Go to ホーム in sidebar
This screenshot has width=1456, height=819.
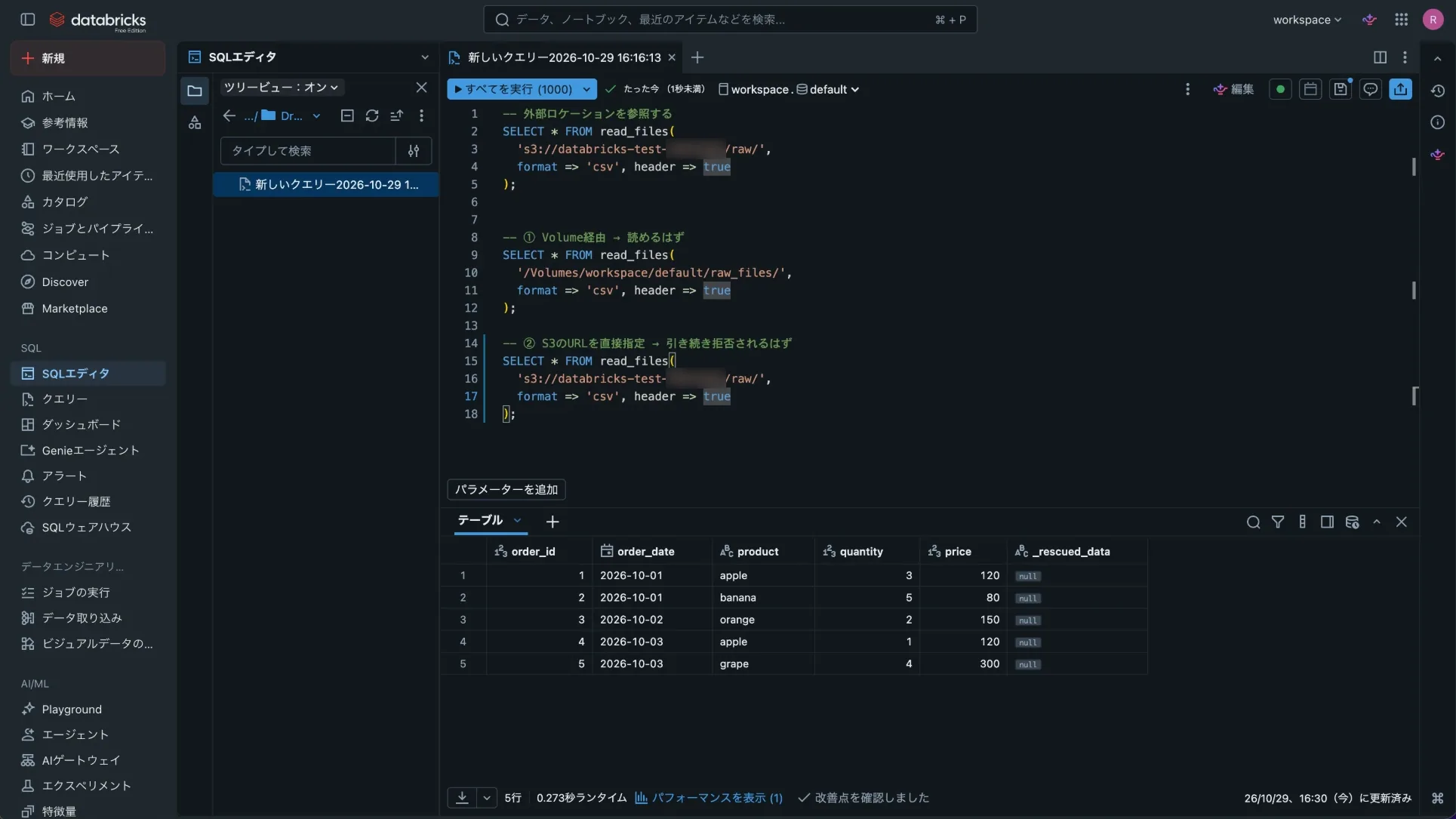coord(88,96)
